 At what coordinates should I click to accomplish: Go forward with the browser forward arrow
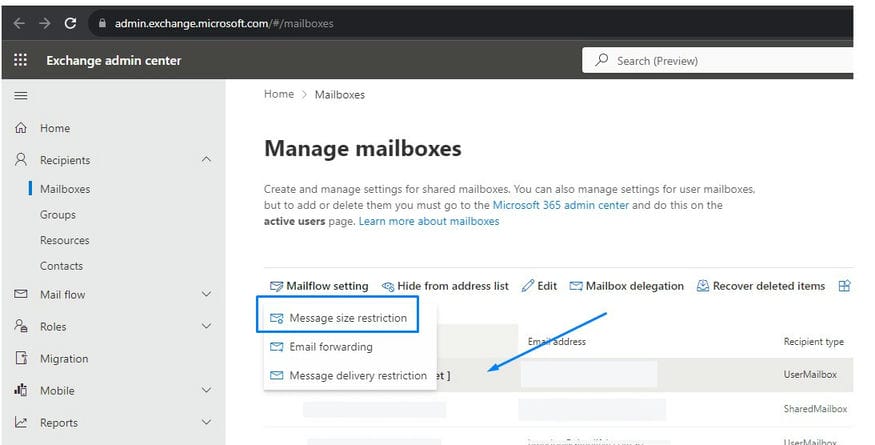(45, 23)
